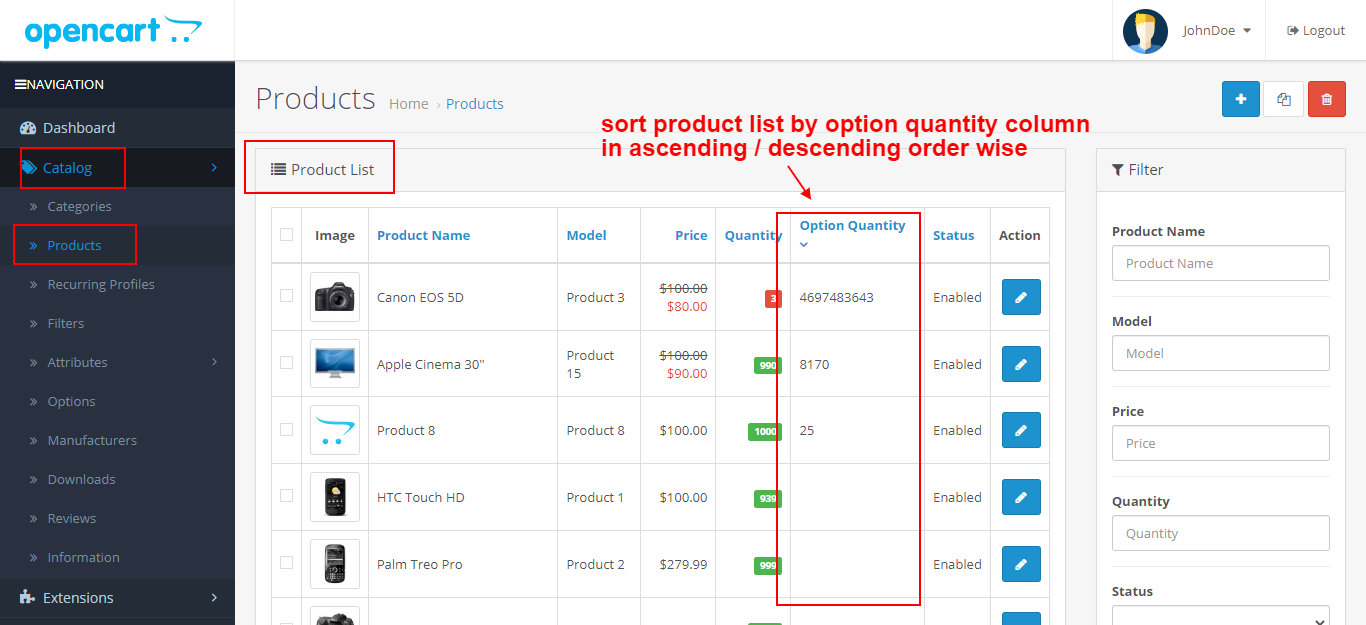Click inside the Product Name filter field
This screenshot has height=625, width=1366.
[x=1220, y=263]
